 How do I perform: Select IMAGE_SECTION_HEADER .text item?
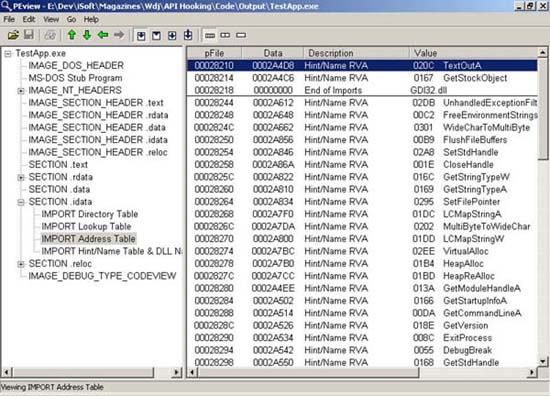pos(96,103)
